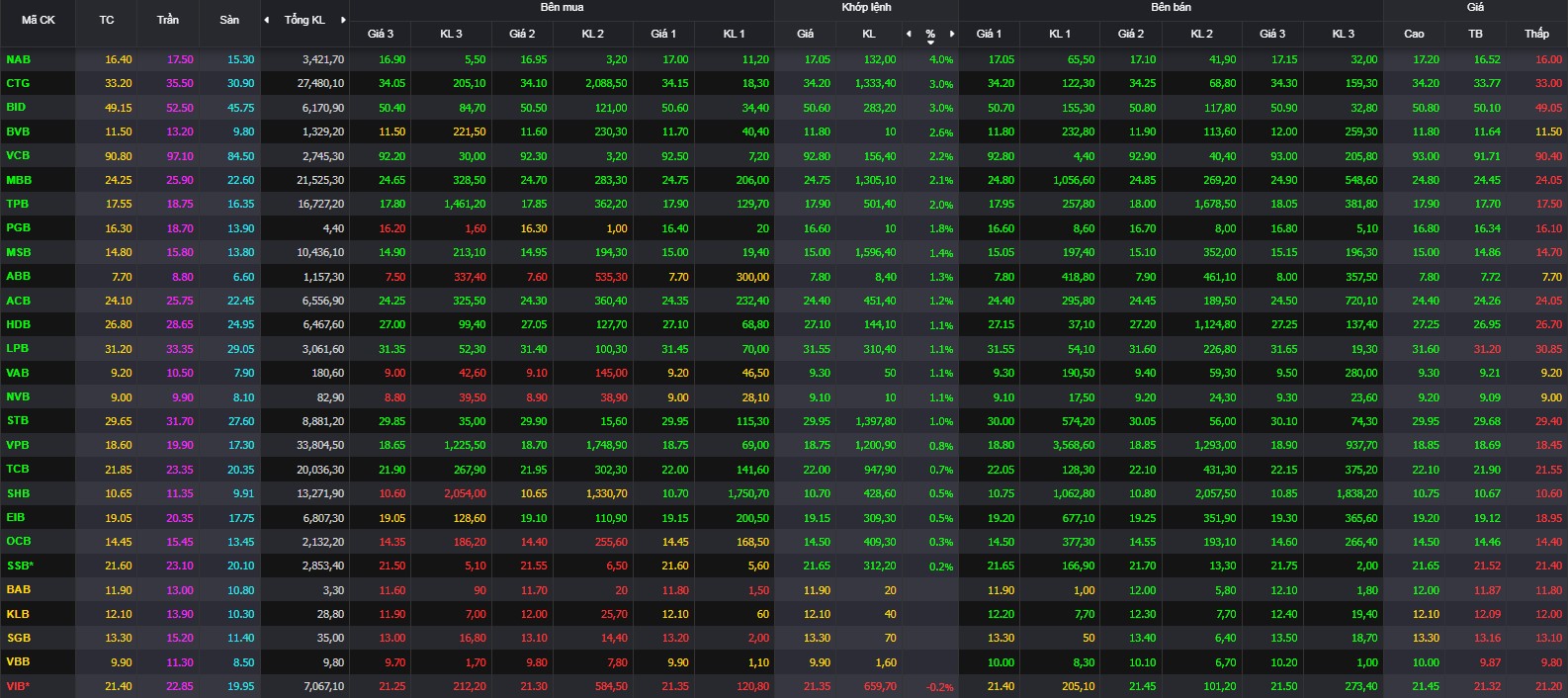Click Giá 3 header under Bên mua
1568x698 pixels.
(381, 34)
